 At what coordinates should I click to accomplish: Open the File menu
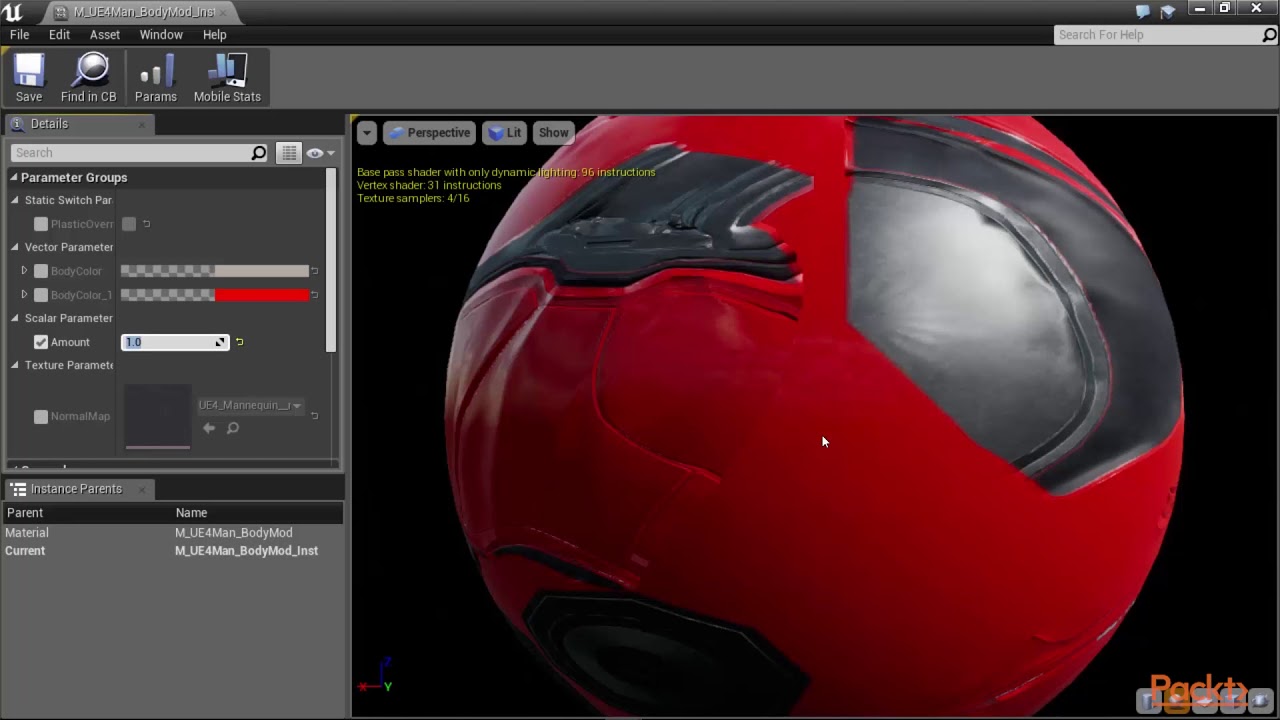click(19, 35)
